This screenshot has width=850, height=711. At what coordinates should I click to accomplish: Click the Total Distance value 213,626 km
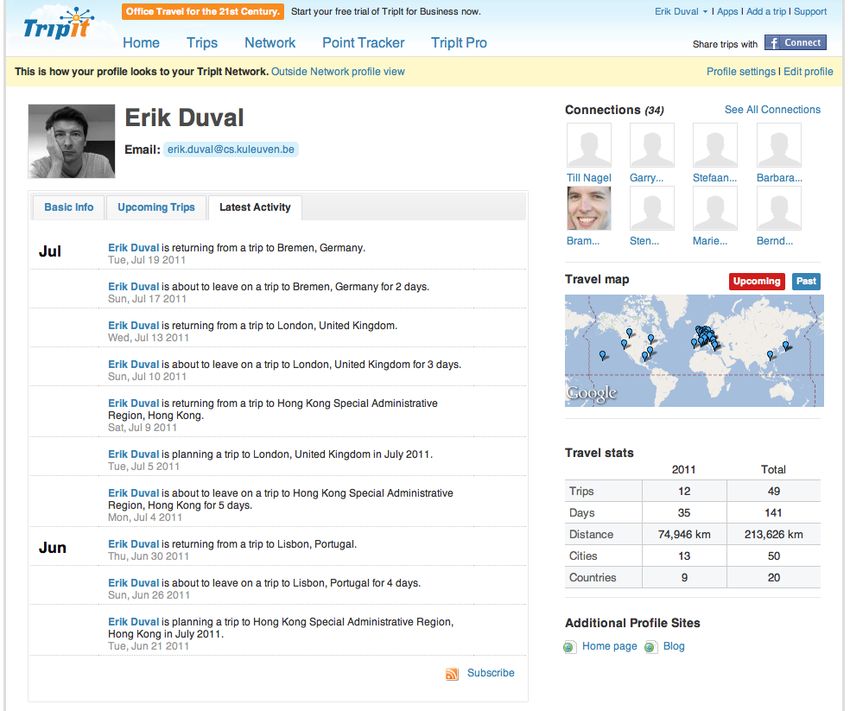point(774,534)
